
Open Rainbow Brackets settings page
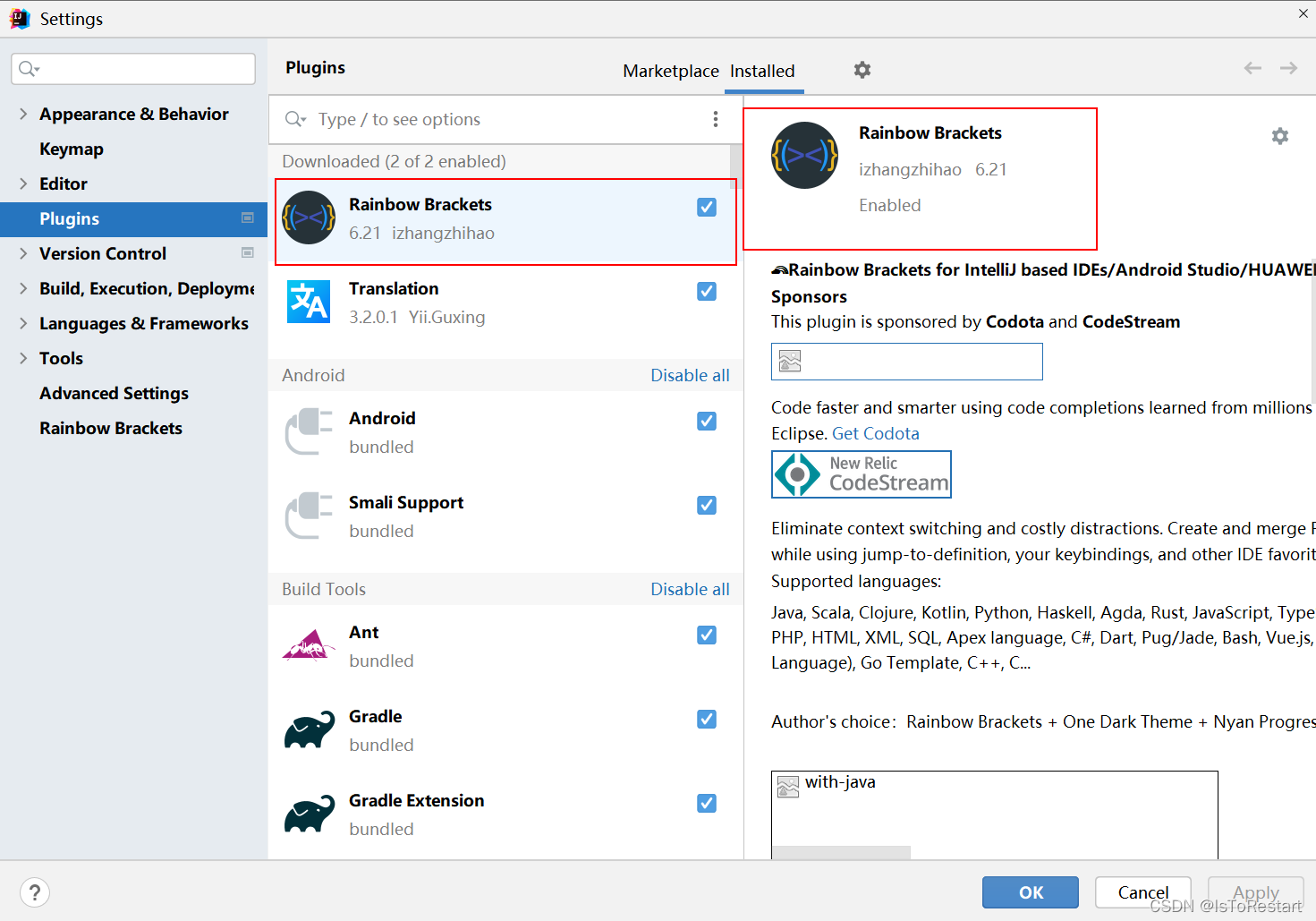pos(111,428)
